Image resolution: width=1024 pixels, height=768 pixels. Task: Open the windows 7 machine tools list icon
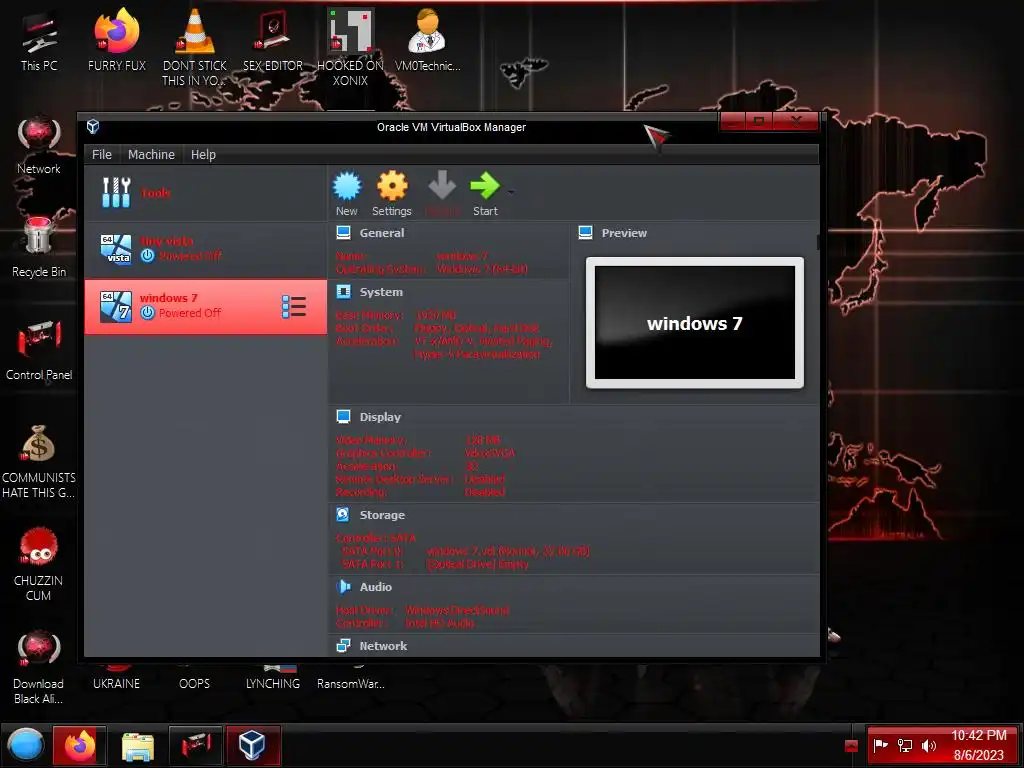pos(294,307)
